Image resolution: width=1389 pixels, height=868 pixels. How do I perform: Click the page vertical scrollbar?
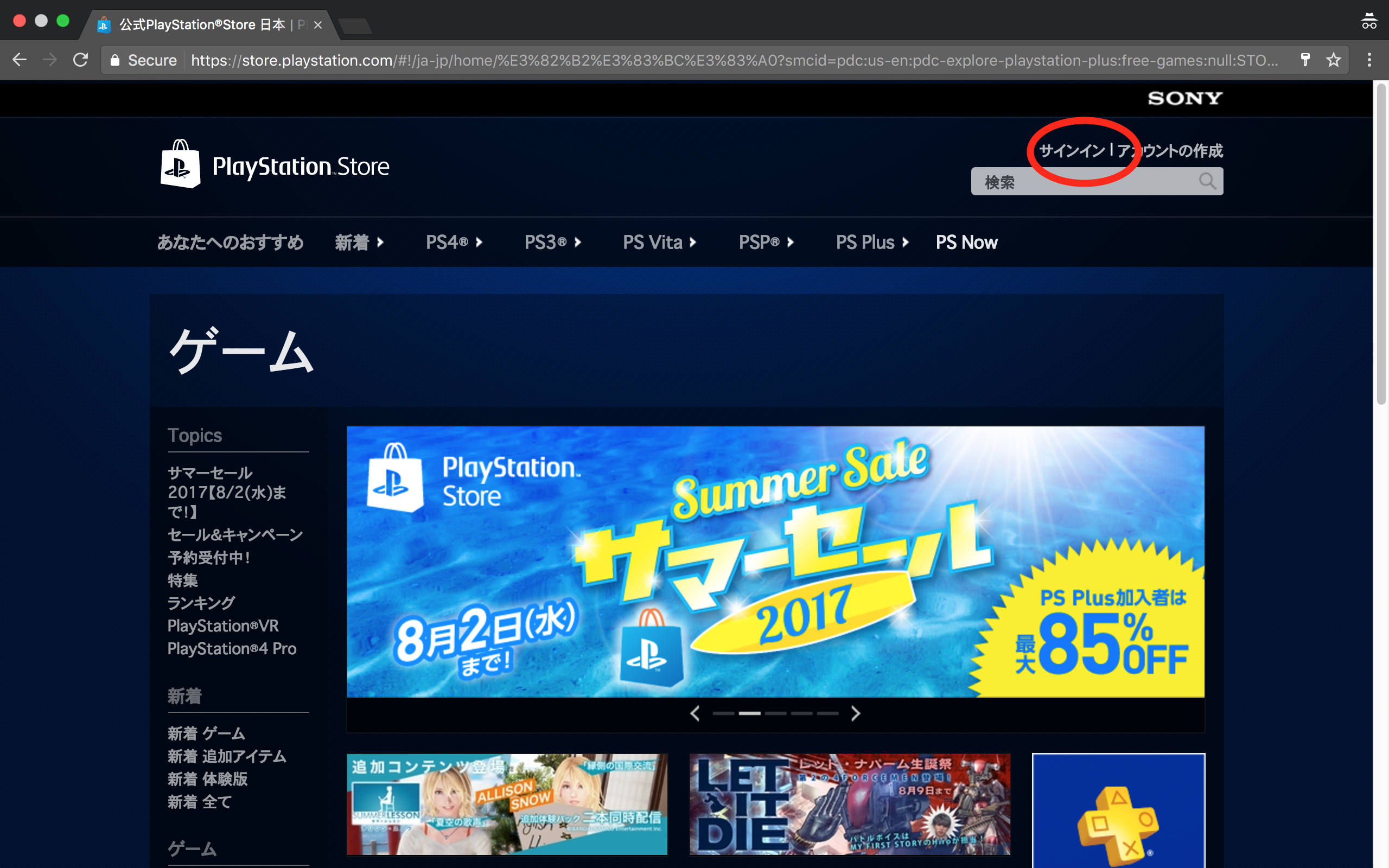(1381, 244)
